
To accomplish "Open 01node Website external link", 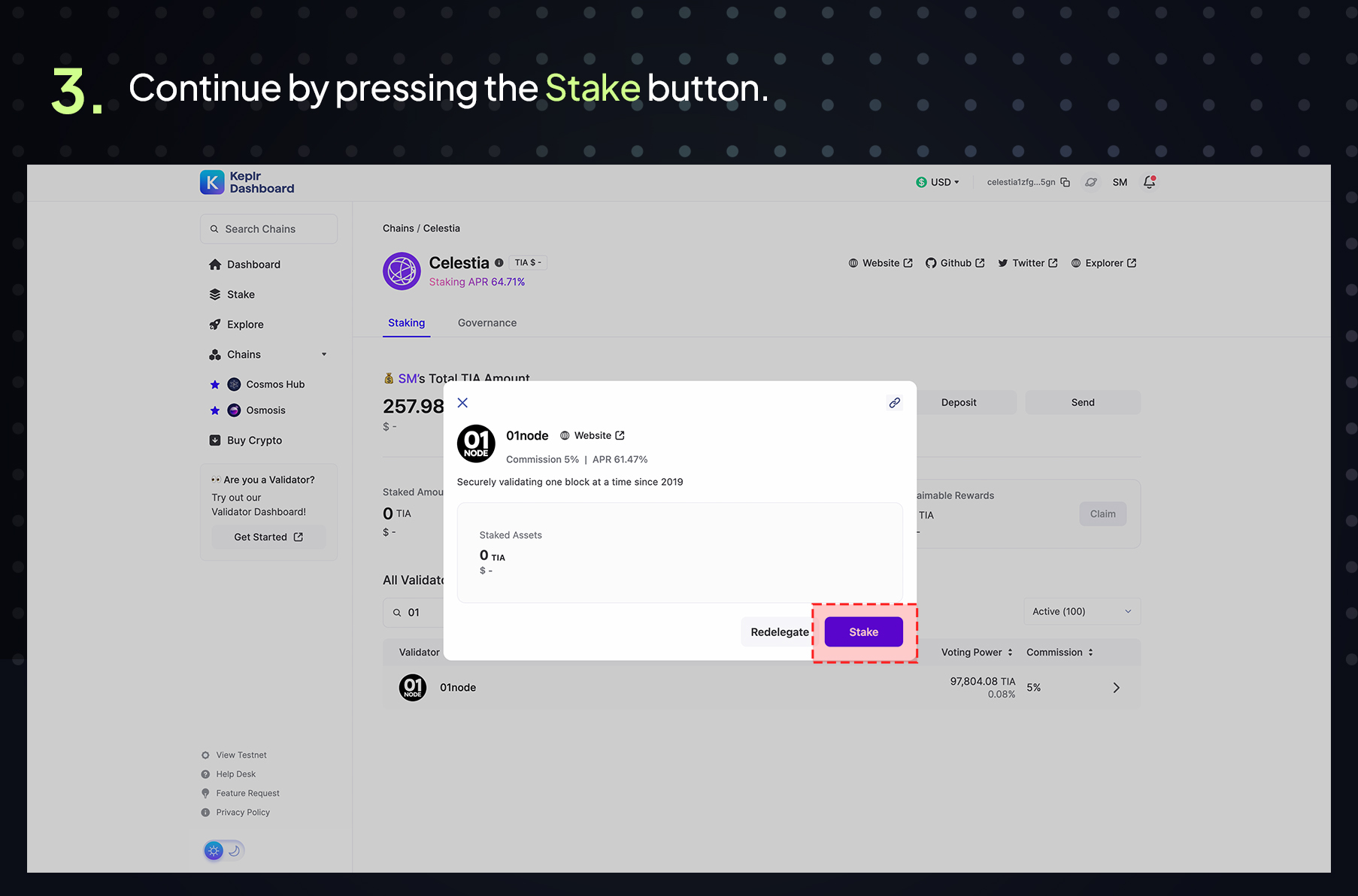I will pyautogui.click(x=593, y=436).
